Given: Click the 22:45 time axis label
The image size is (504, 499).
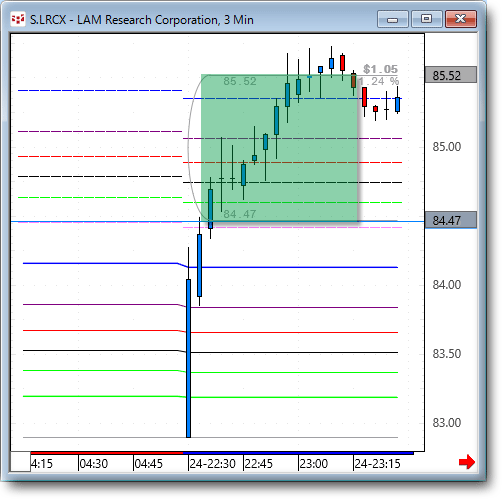Looking at the screenshot, I should click(x=259, y=464).
